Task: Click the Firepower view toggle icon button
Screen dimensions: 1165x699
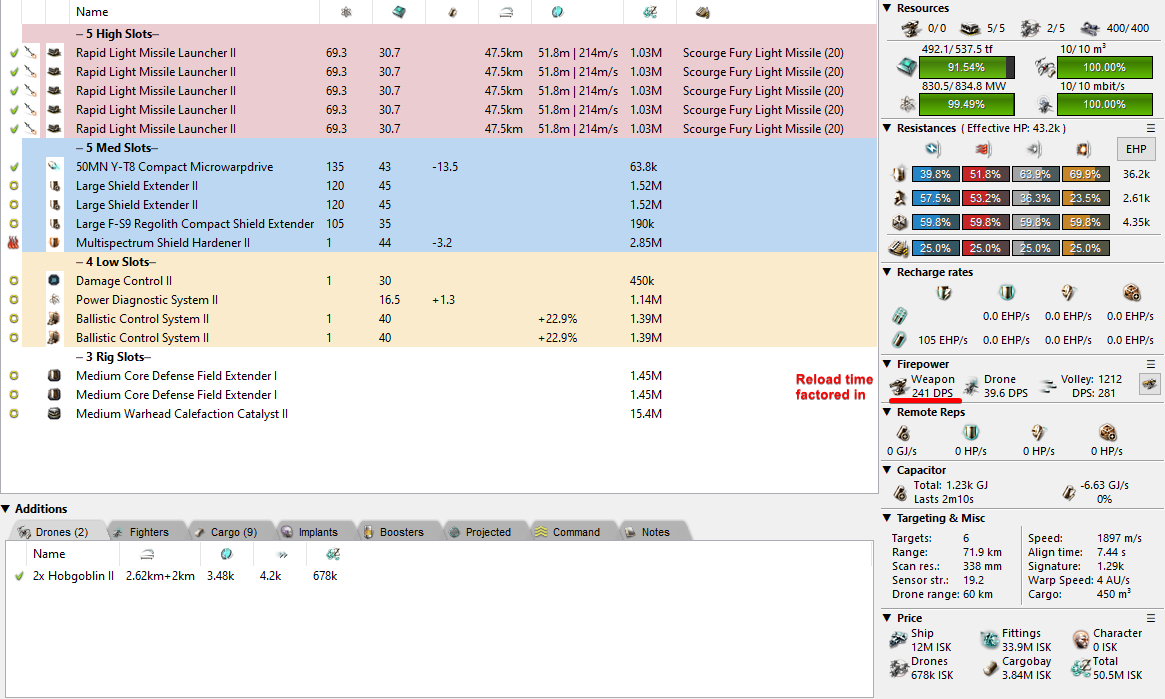Action: click(1149, 384)
